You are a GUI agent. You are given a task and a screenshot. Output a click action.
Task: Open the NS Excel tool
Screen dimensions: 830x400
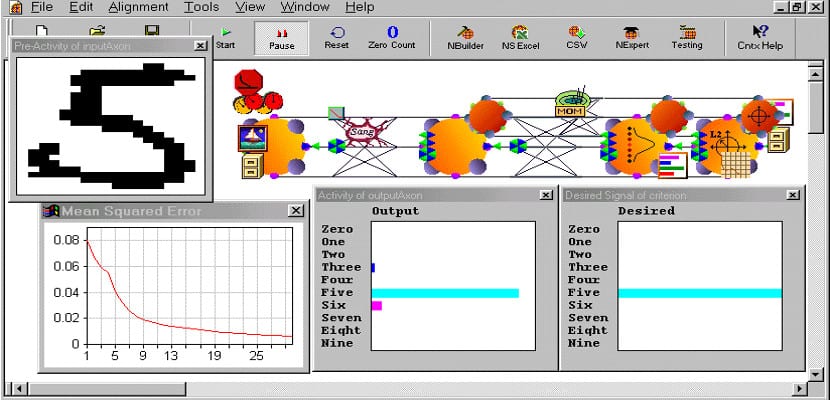click(520, 39)
